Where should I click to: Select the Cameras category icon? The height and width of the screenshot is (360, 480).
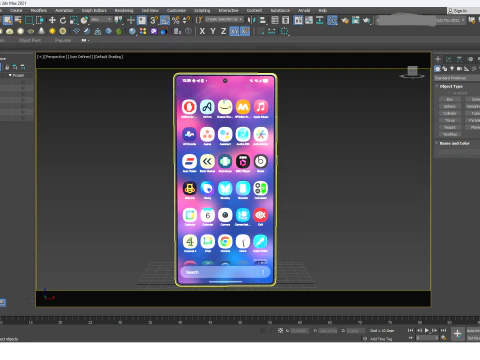tap(459, 69)
